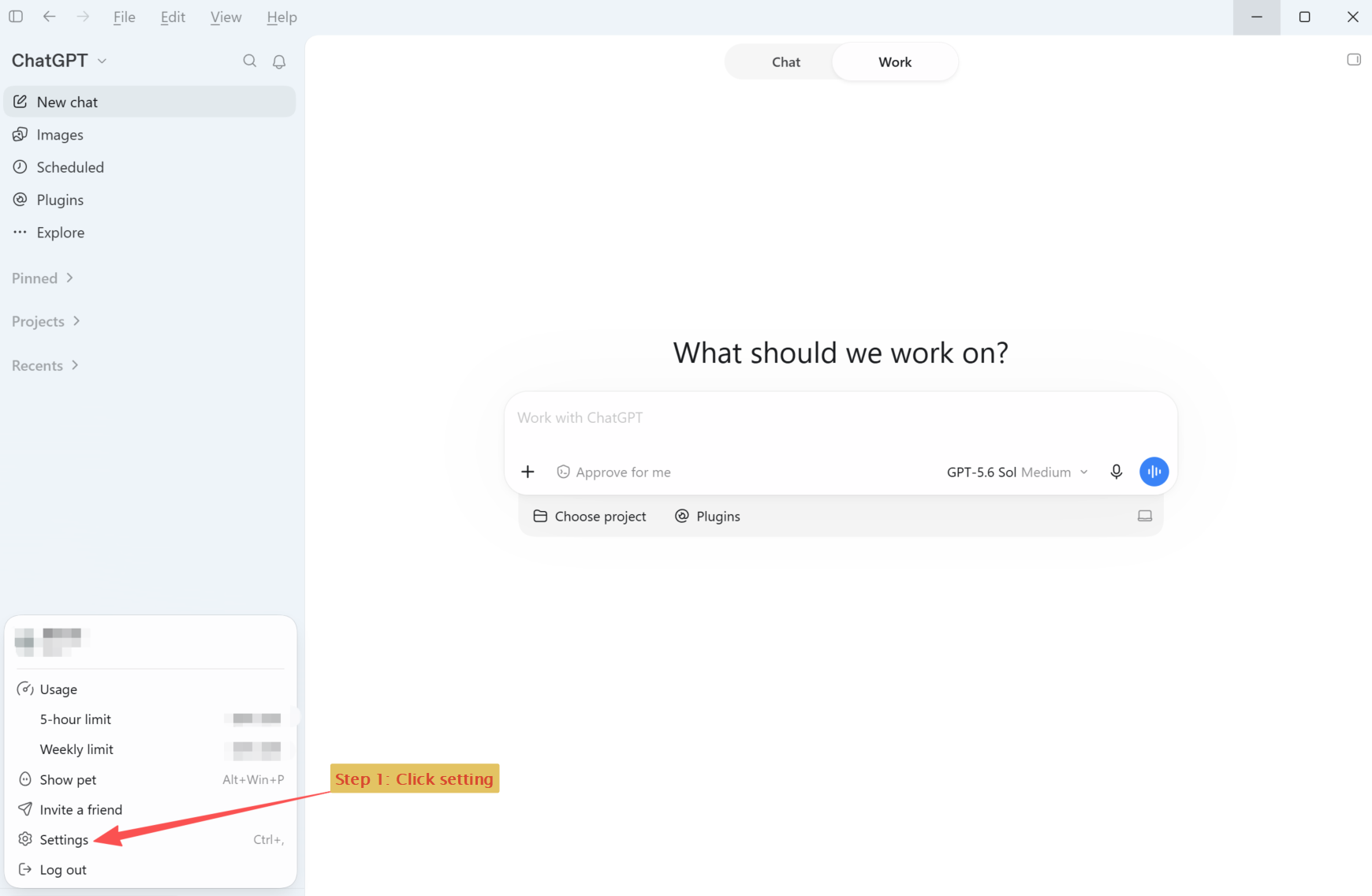Select Show pet menu entry

[150, 779]
